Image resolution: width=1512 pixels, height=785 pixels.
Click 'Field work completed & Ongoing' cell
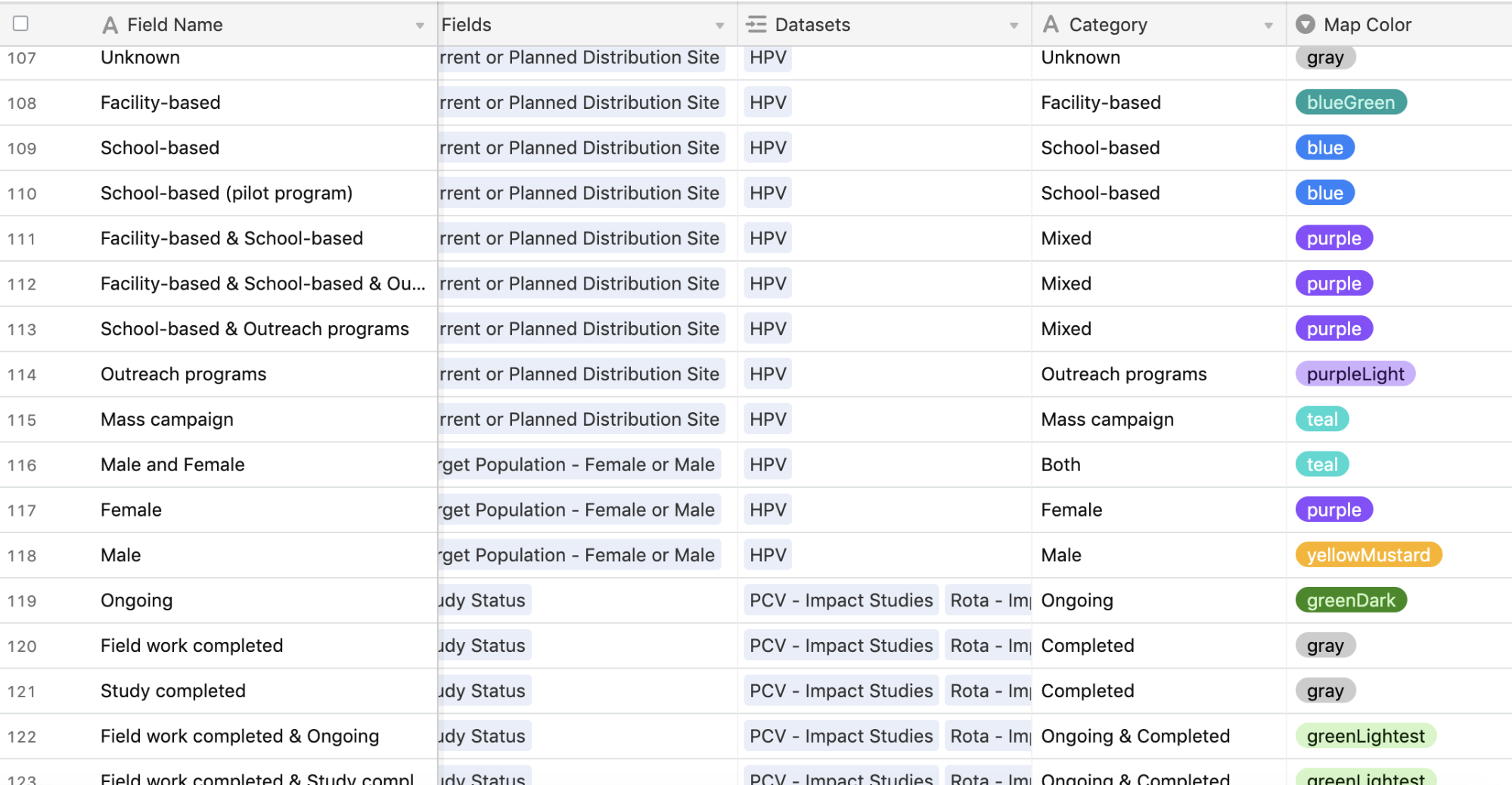240,736
